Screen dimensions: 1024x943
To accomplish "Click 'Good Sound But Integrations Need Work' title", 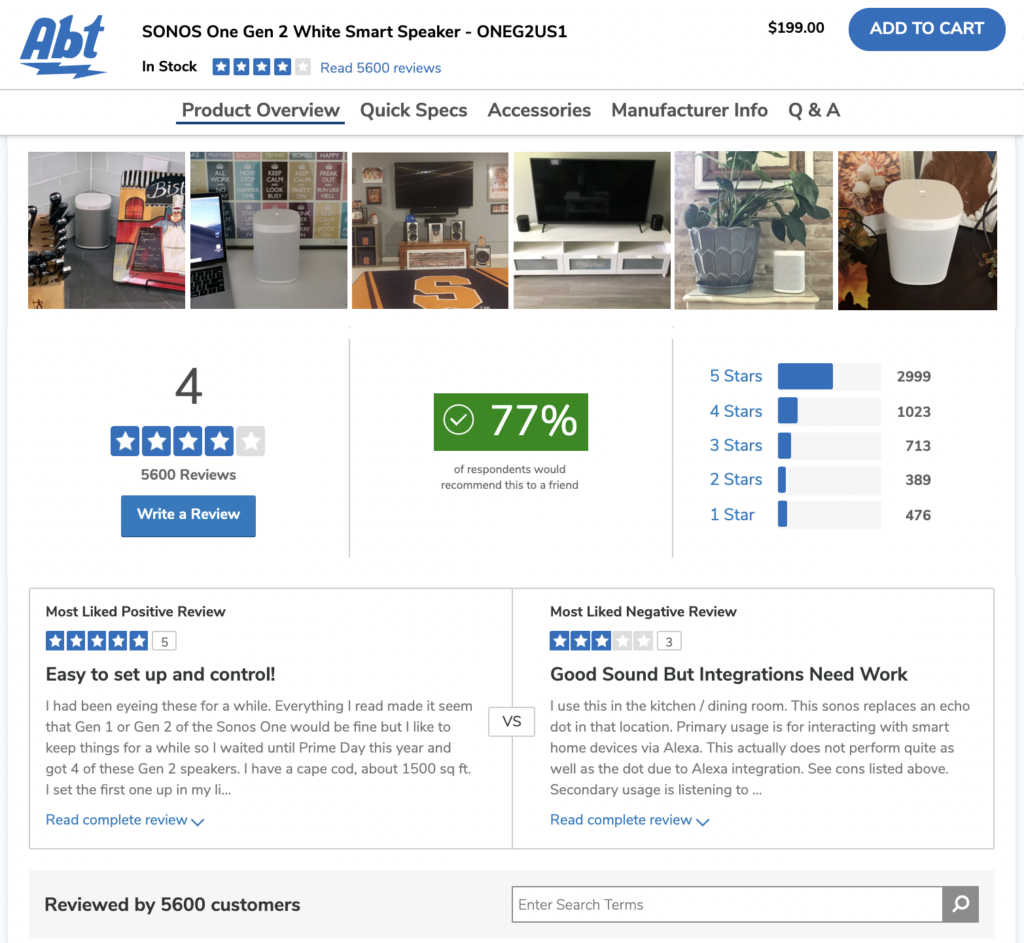I will click(729, 674).
